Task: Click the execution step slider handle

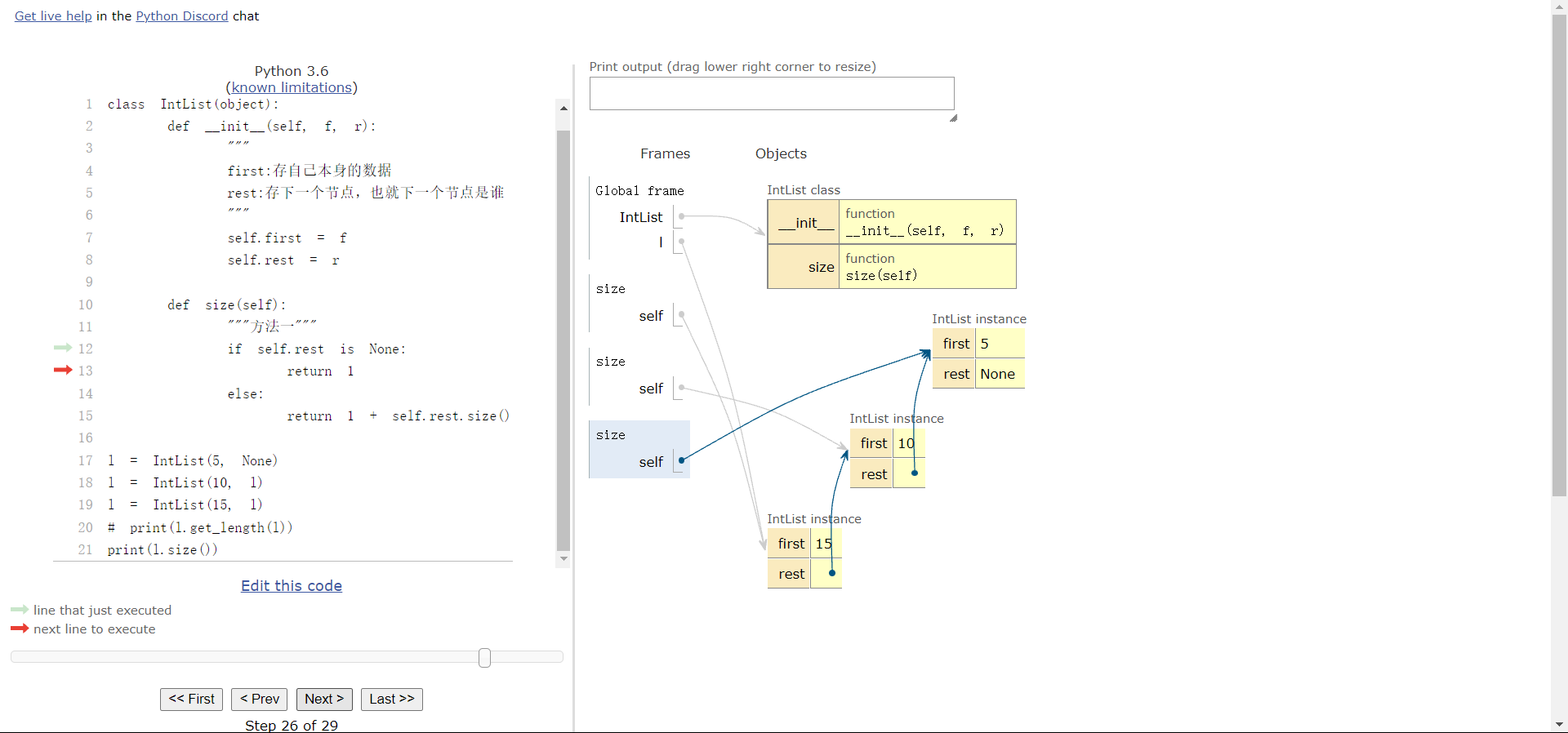Action: click(485, 658)
